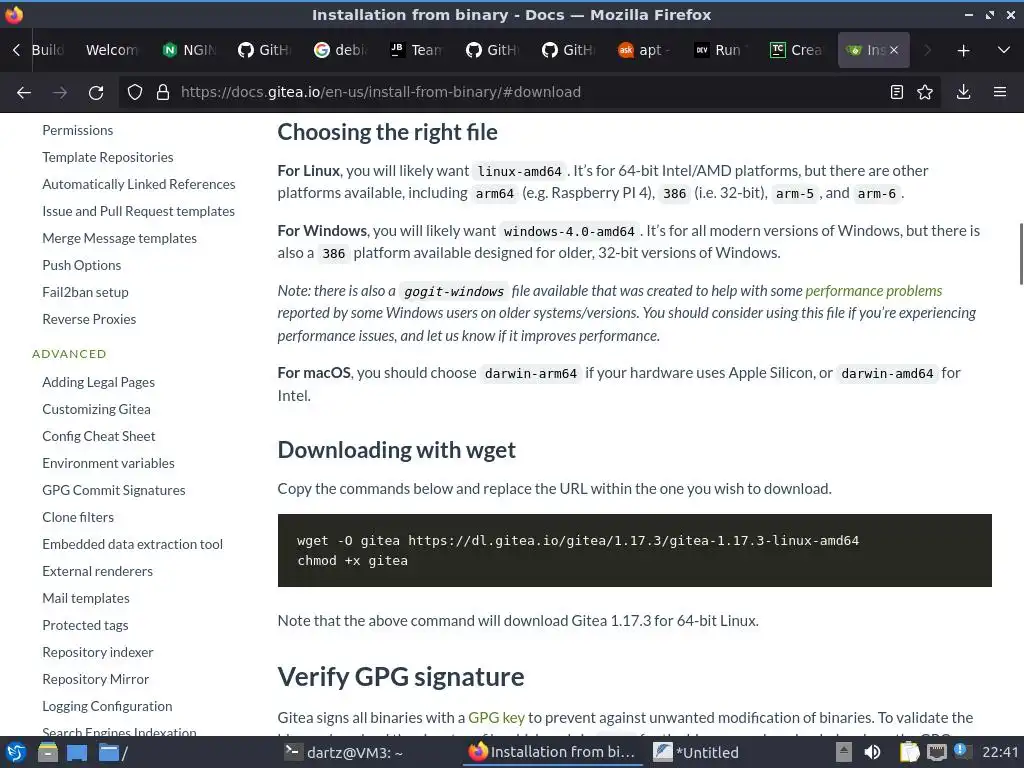Viewport: 1024px width, 768px height.
Task: Open Mail templates sidebar link
Action: [x=86, y=598]
